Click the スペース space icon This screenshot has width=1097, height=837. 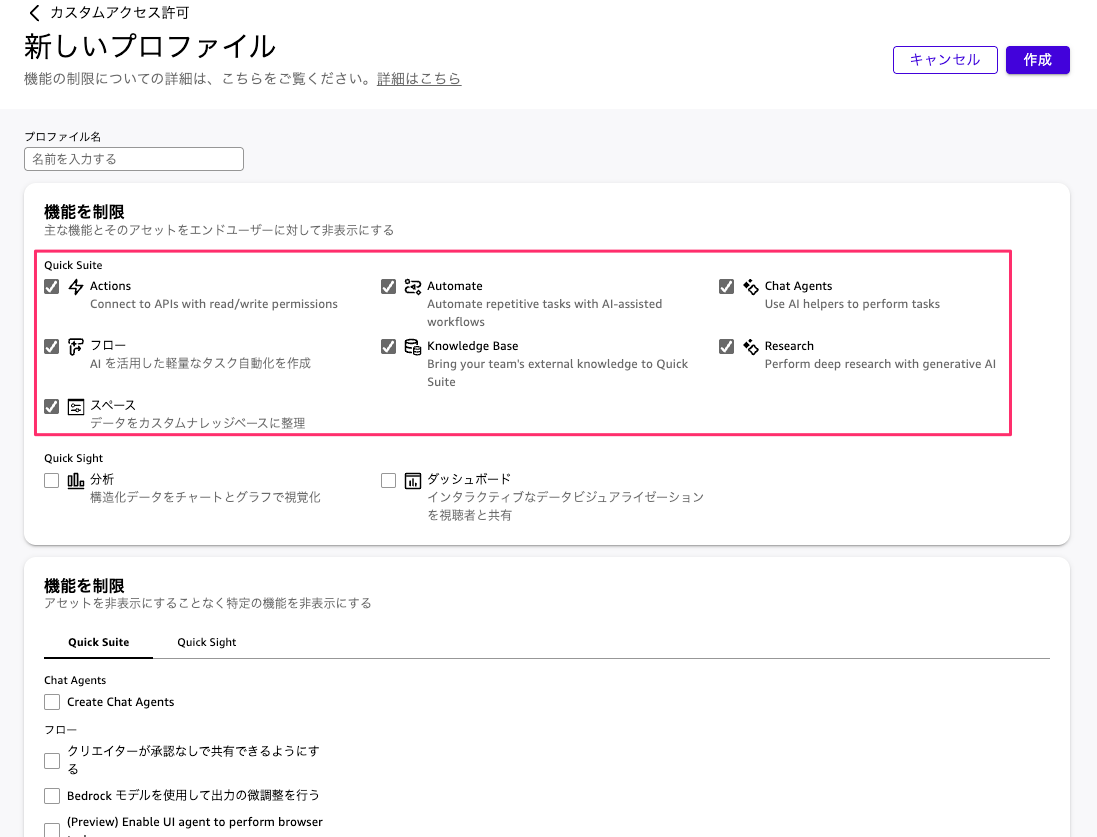pos(76,407)
